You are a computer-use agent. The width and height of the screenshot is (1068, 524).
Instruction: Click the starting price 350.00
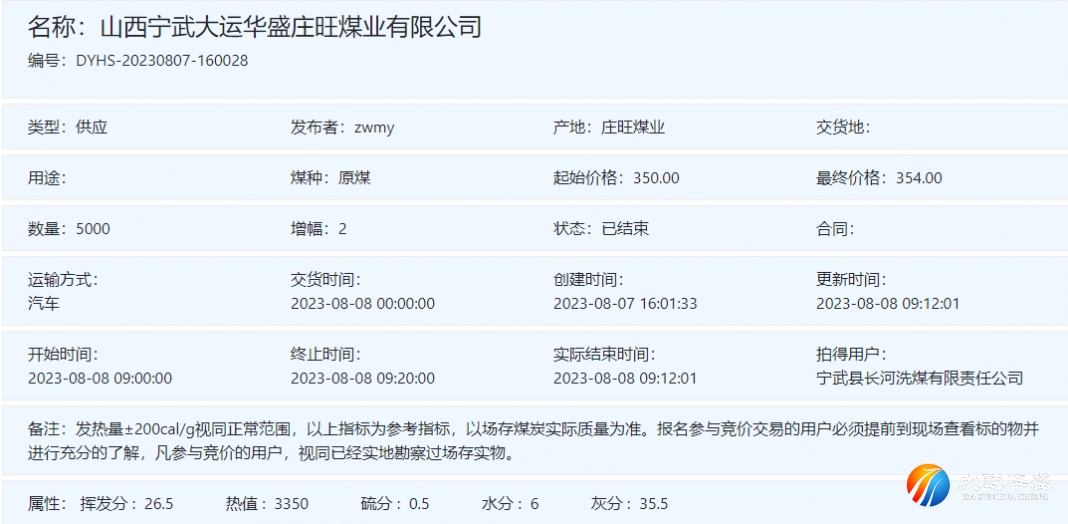[656, 178]
